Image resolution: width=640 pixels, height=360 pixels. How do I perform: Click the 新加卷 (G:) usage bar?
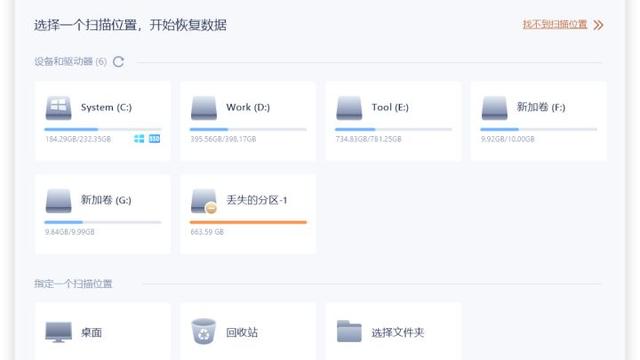click(103, 222)
